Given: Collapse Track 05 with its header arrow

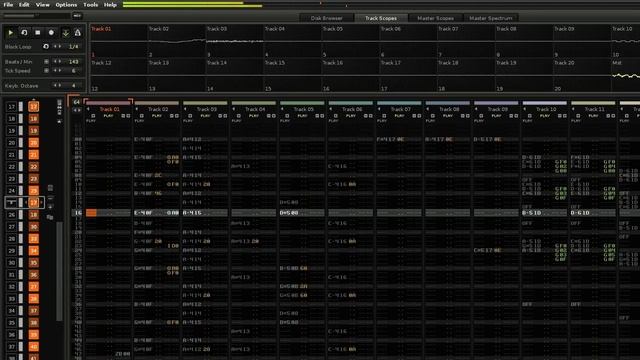Looking at the screenshot, I should click(282, 109).
